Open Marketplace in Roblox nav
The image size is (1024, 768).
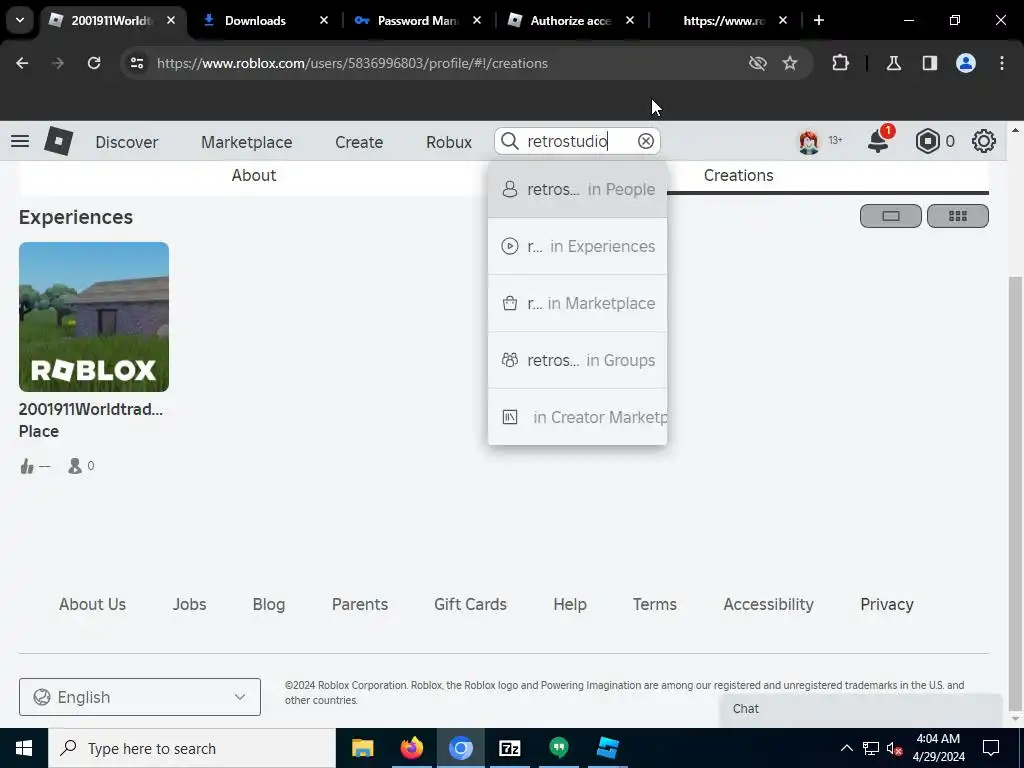point(246,142)
